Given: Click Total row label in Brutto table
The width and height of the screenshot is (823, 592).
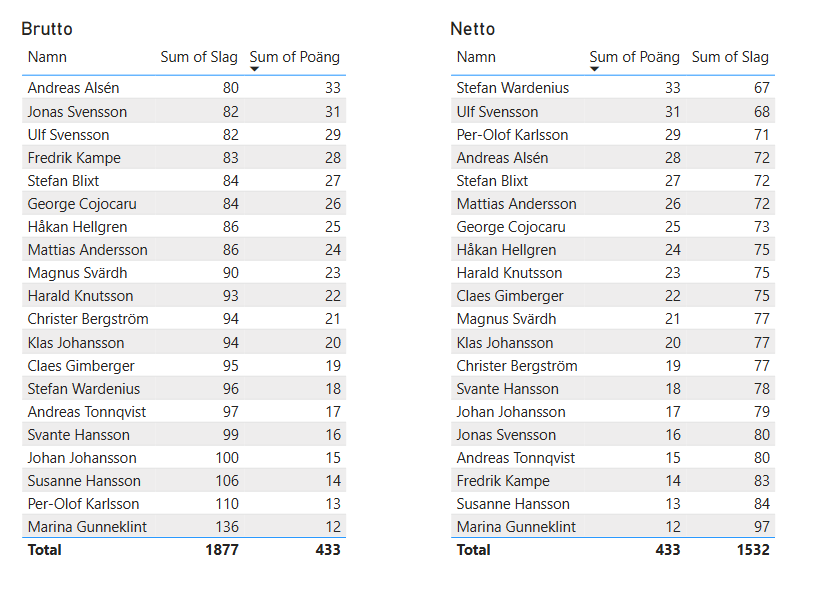Looking at the screenshot, I should (44, 550).
